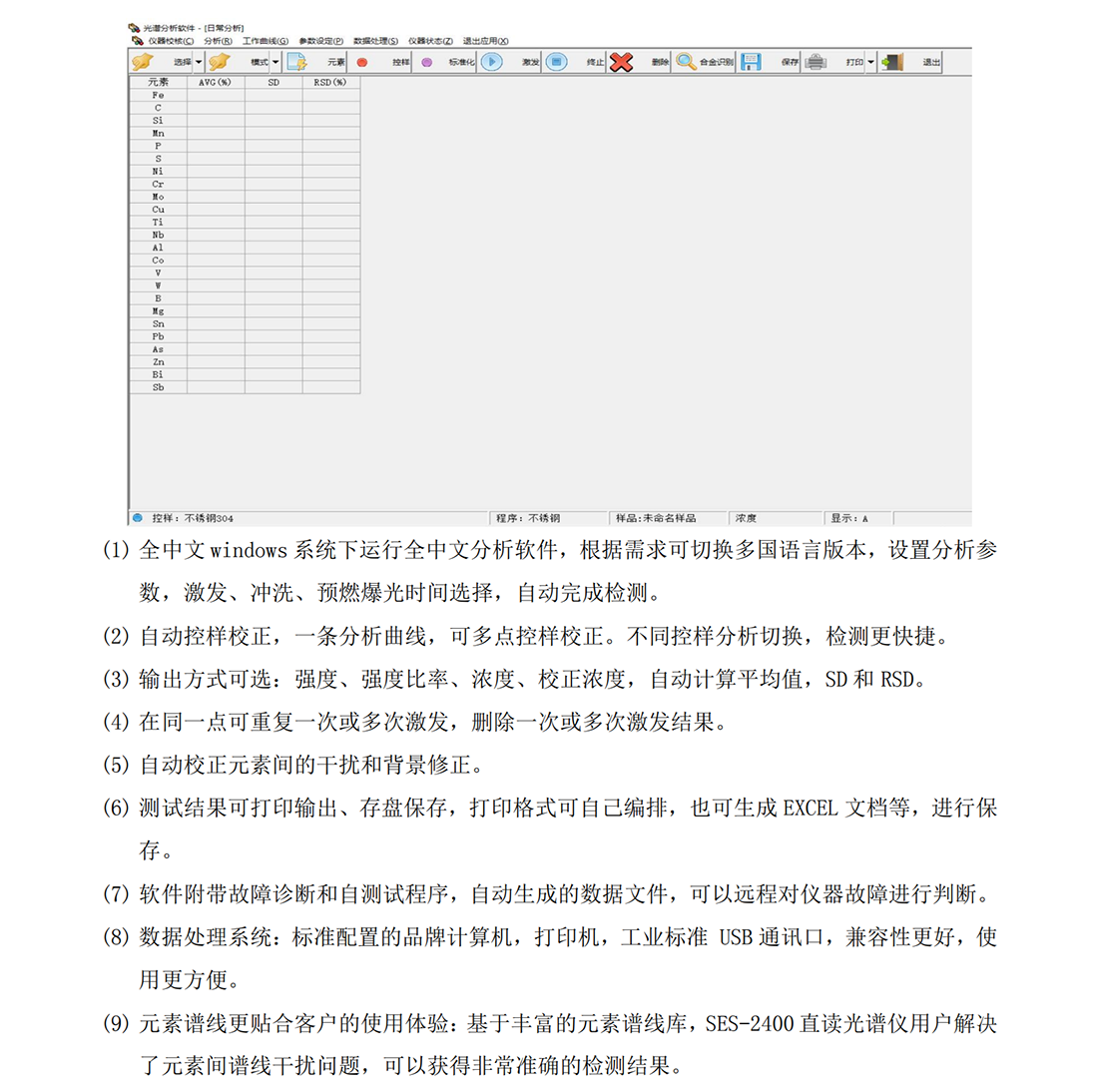Click the RSD(%) column header

(x=330, y=82)
